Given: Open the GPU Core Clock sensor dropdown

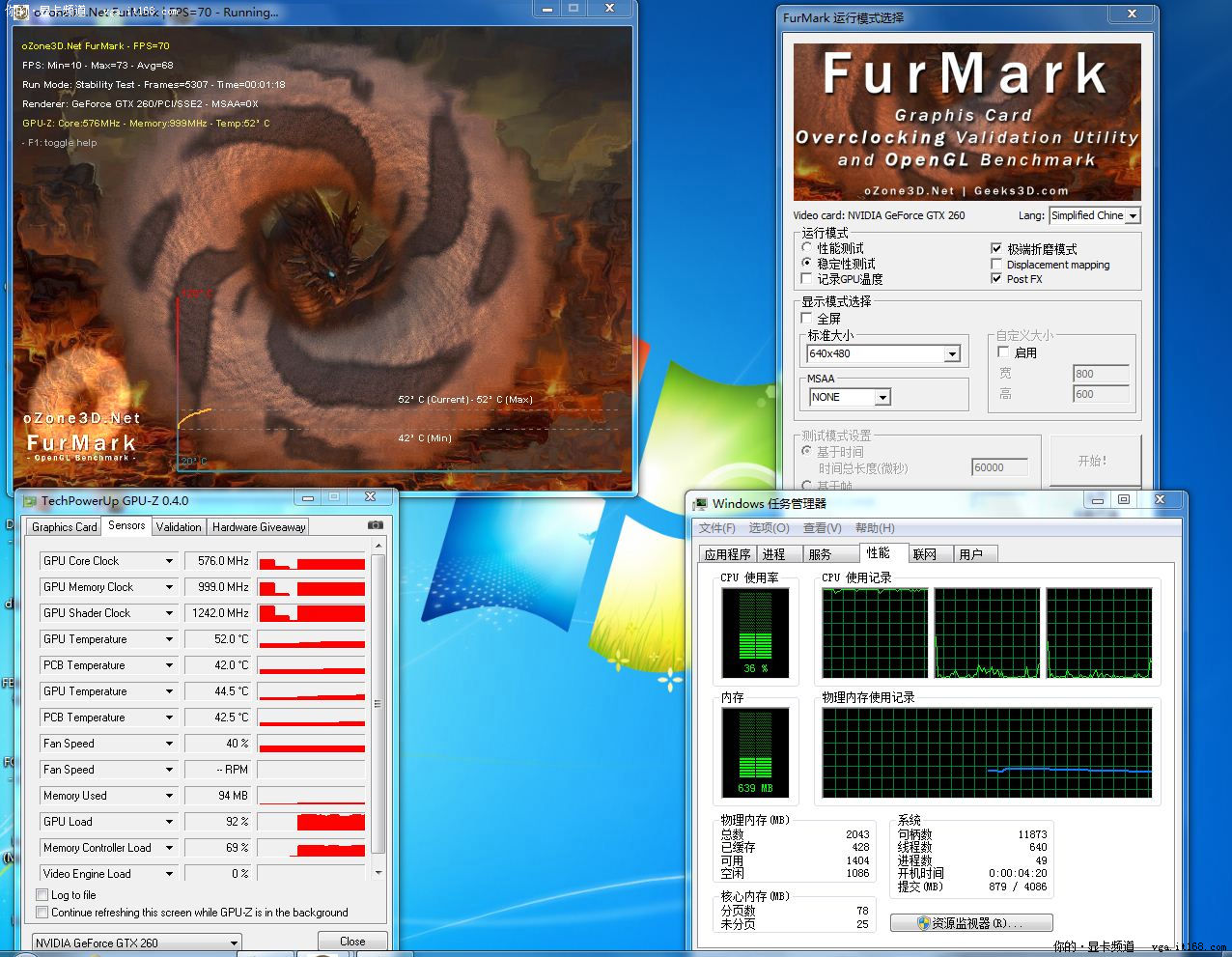Looking at the screenshot, I should [109, 561].
